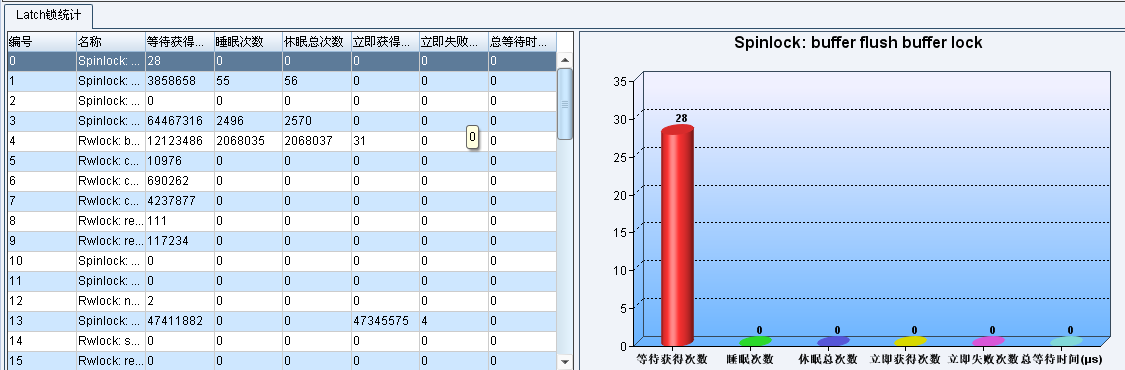Select the selected row's 28 value cell

[x=179, y=62]
